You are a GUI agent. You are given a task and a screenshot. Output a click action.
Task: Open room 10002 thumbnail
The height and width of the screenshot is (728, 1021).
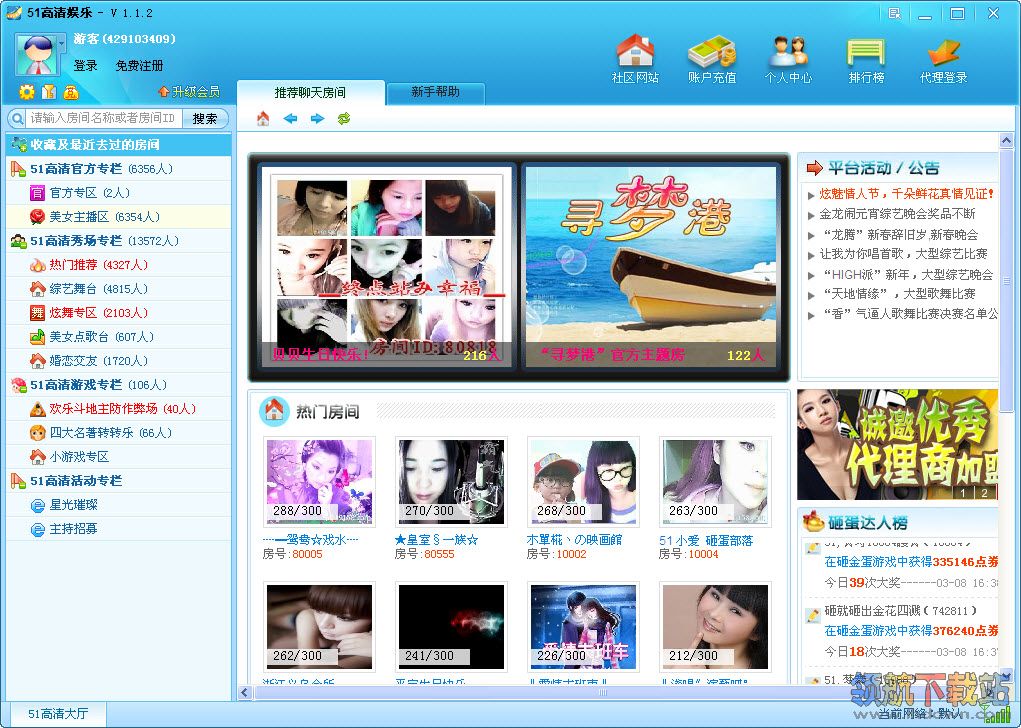(x=583, y=481)
